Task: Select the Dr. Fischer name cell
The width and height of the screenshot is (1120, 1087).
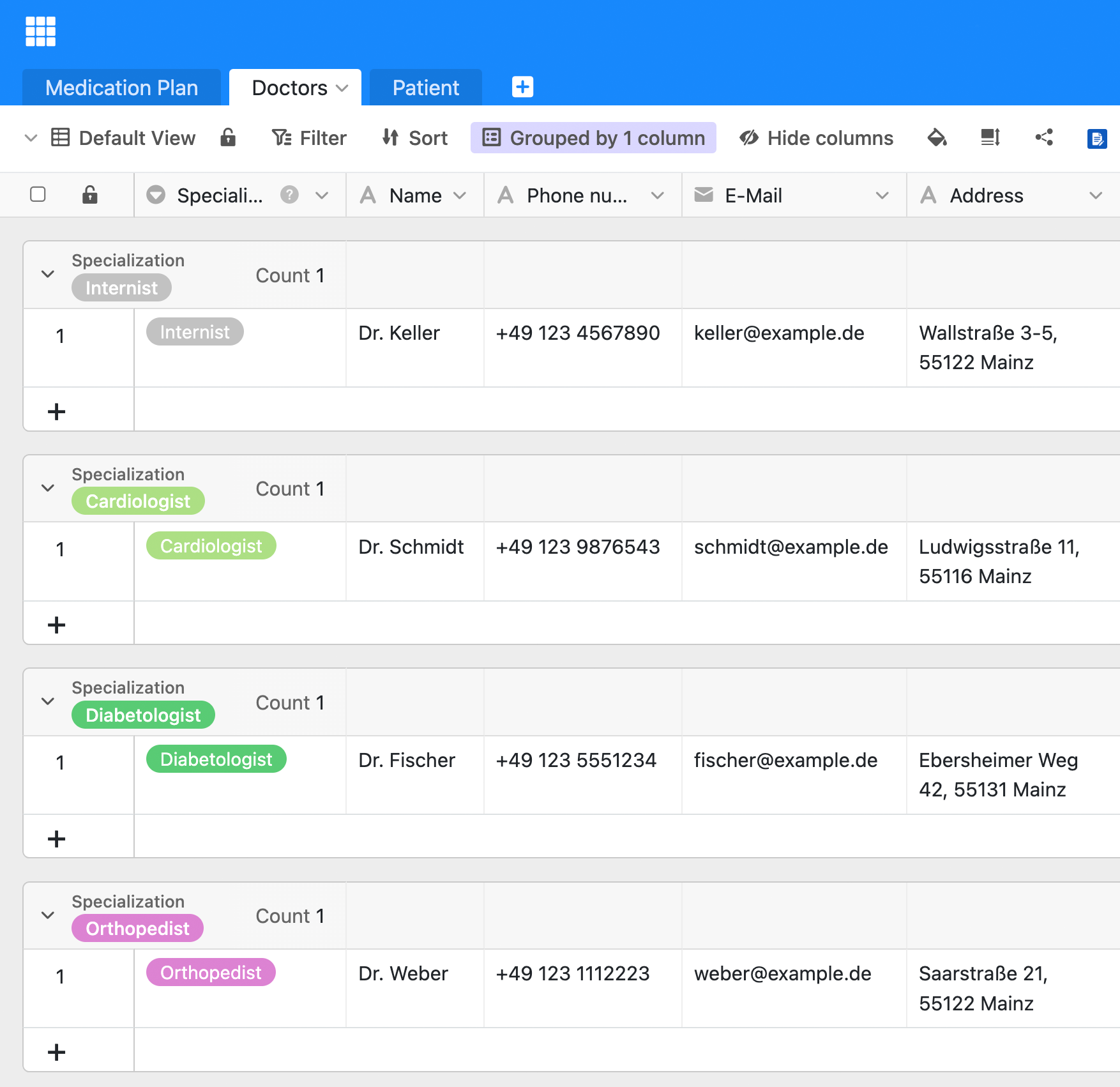Action: point(415,775)
